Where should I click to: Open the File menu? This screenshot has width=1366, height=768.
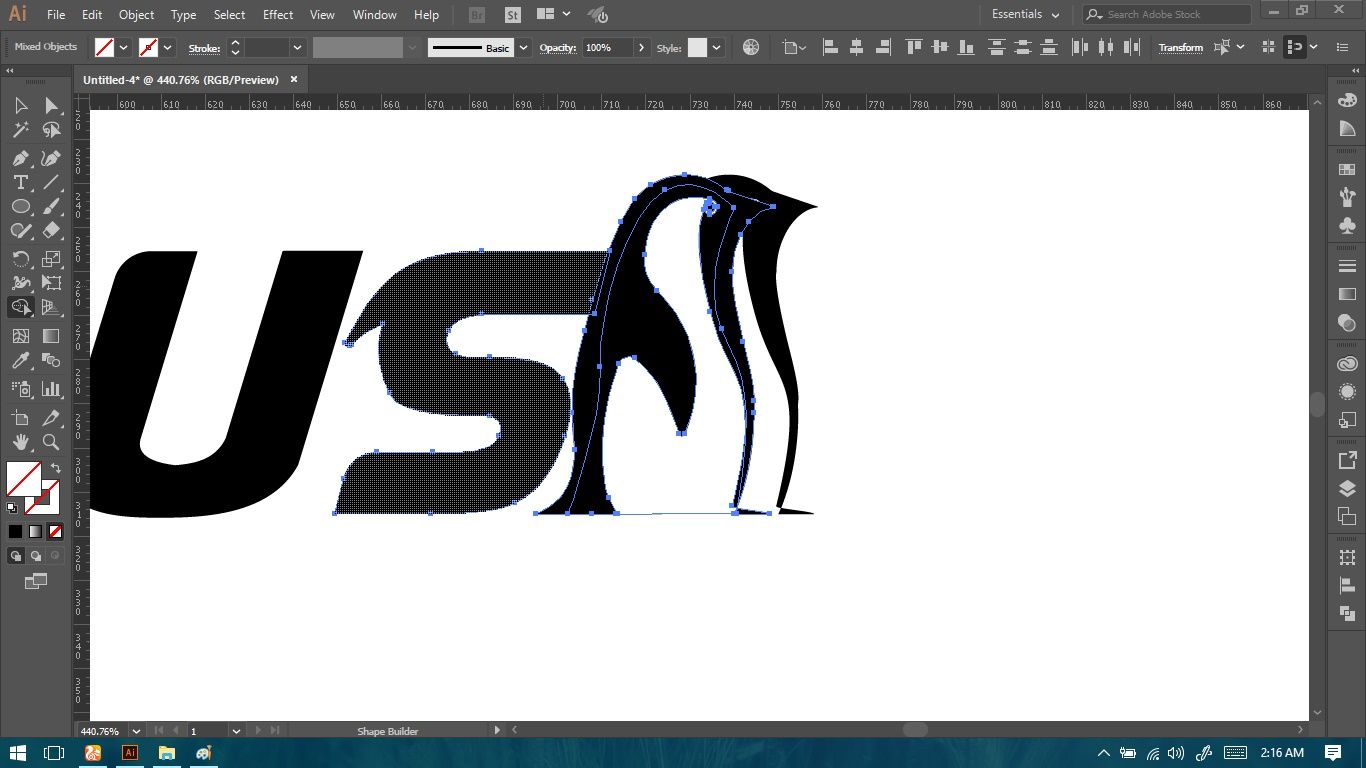tap(56, 15)
